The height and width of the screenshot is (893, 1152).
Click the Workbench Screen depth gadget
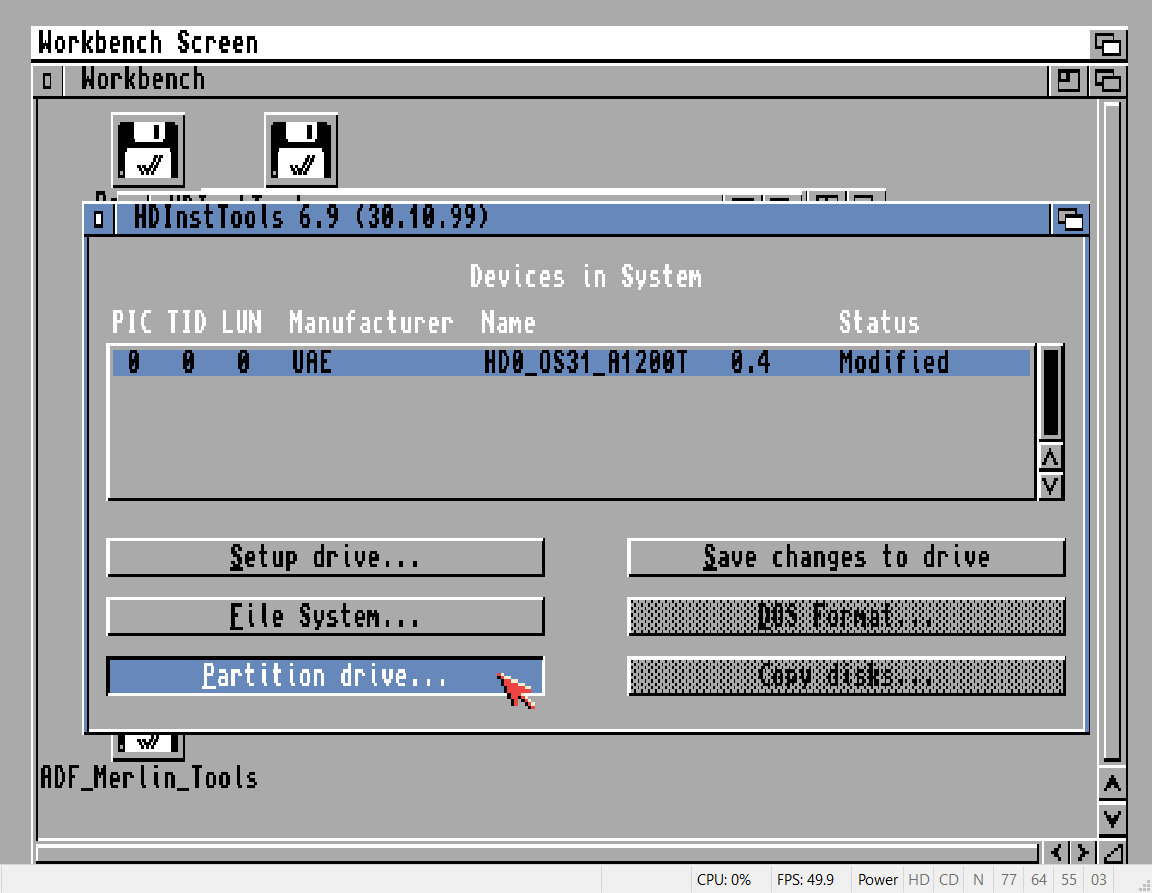1107,44
